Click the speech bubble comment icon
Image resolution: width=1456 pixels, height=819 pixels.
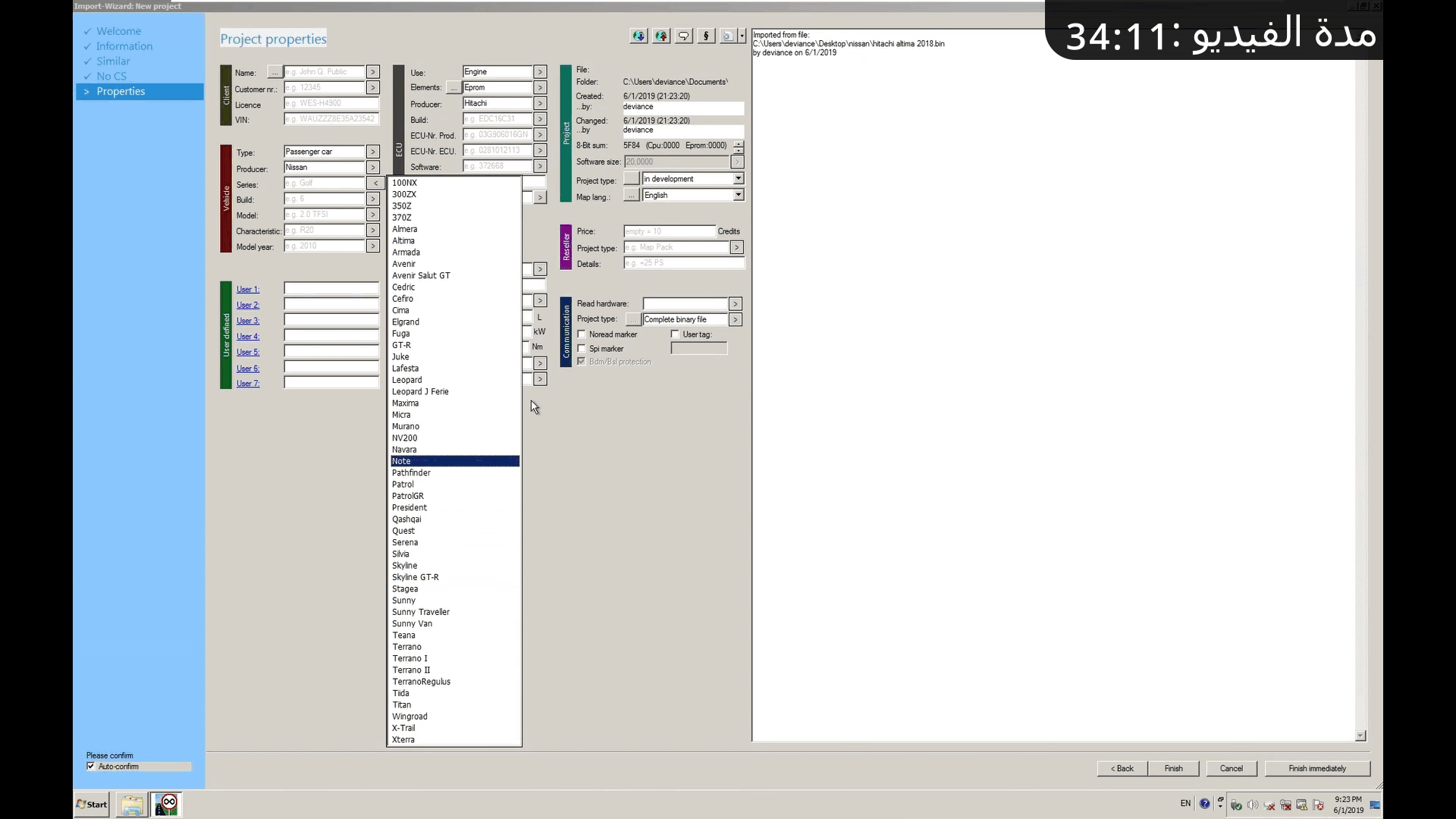(683, 36)
